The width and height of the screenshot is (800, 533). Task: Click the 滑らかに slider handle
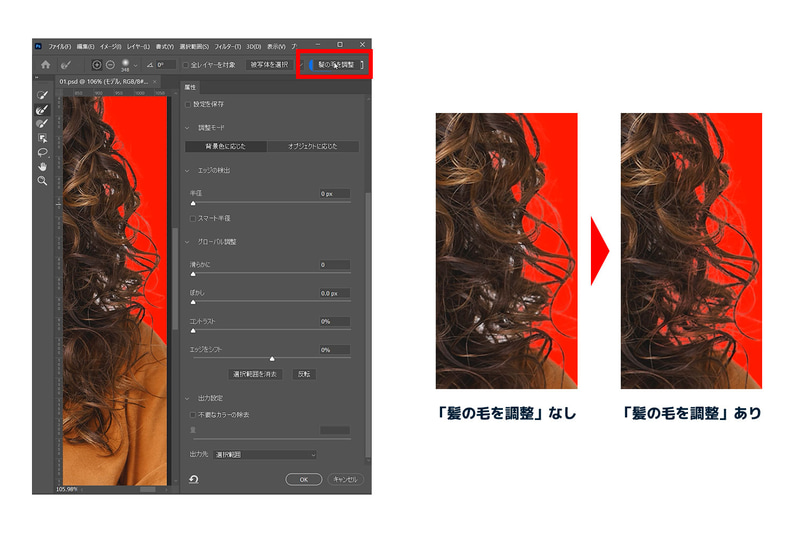[193, 274]
